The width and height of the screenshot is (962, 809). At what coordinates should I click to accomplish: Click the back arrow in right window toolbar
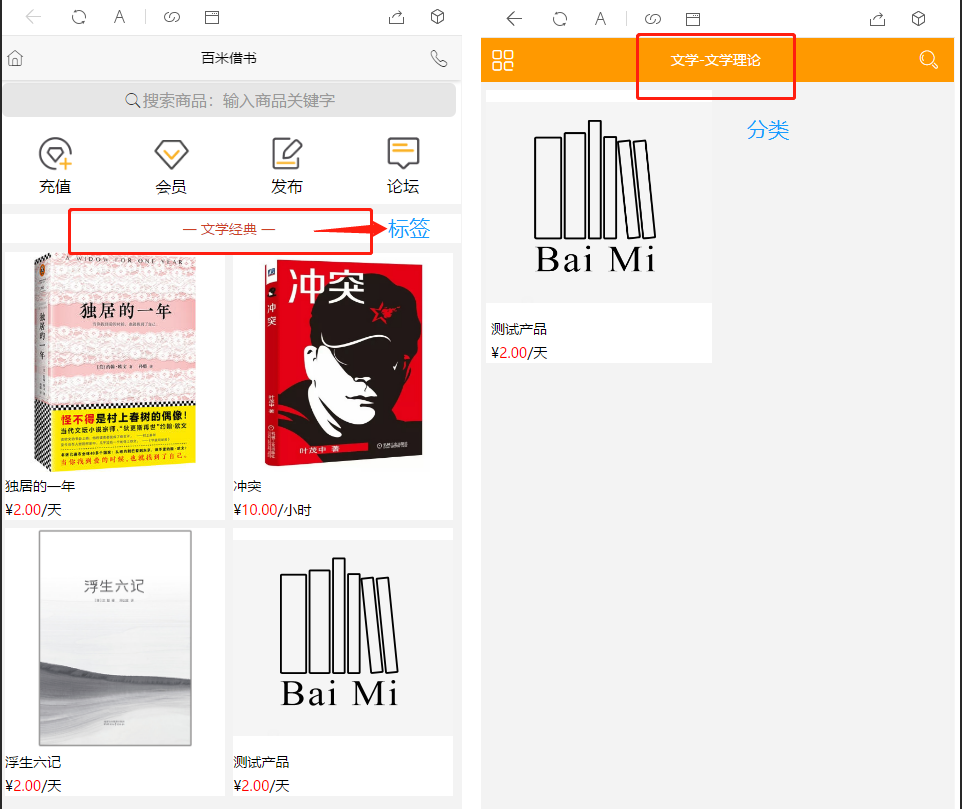point(514,19)
